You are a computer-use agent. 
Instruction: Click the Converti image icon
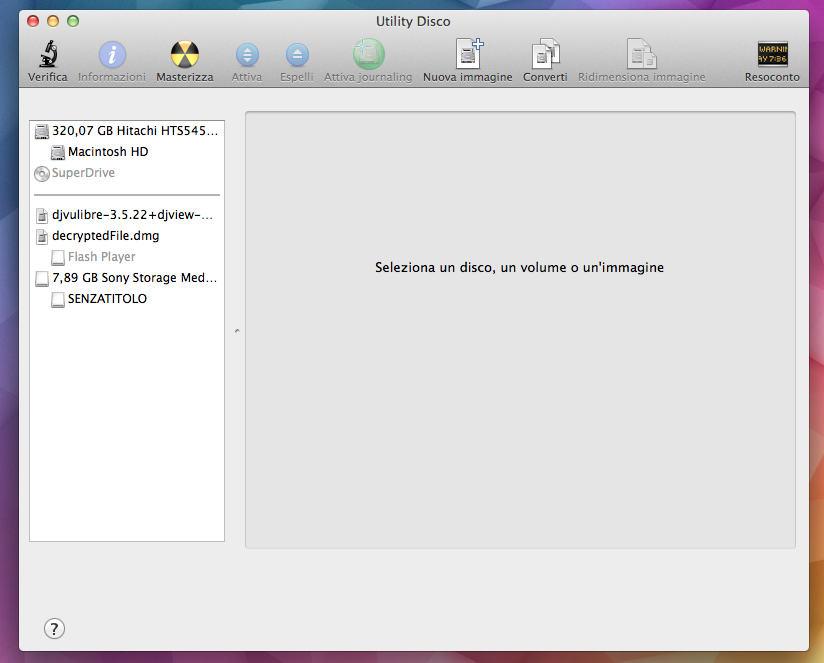(545, 55)
